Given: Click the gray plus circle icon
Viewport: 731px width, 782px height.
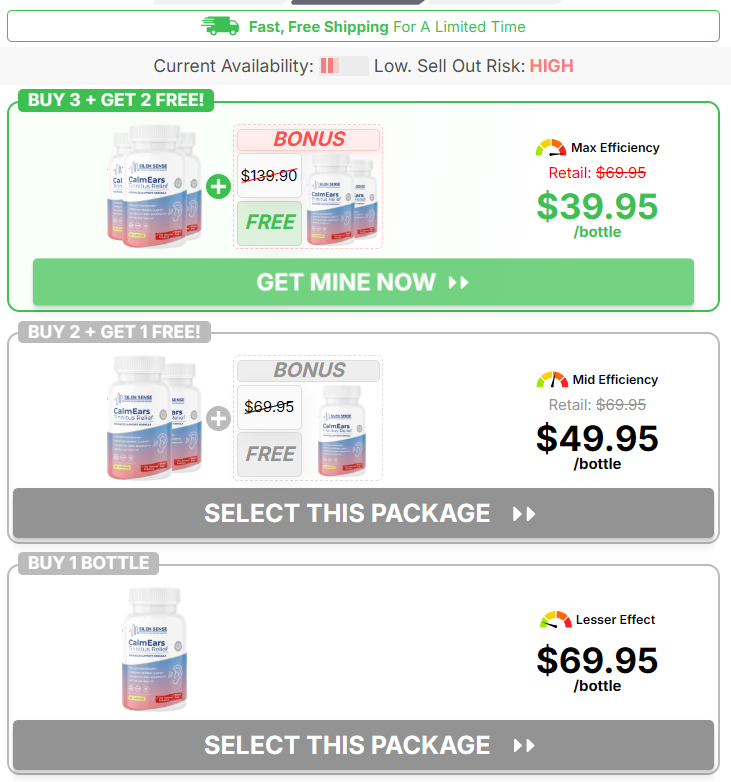Looking at the screenshot, I should (218, 418).
